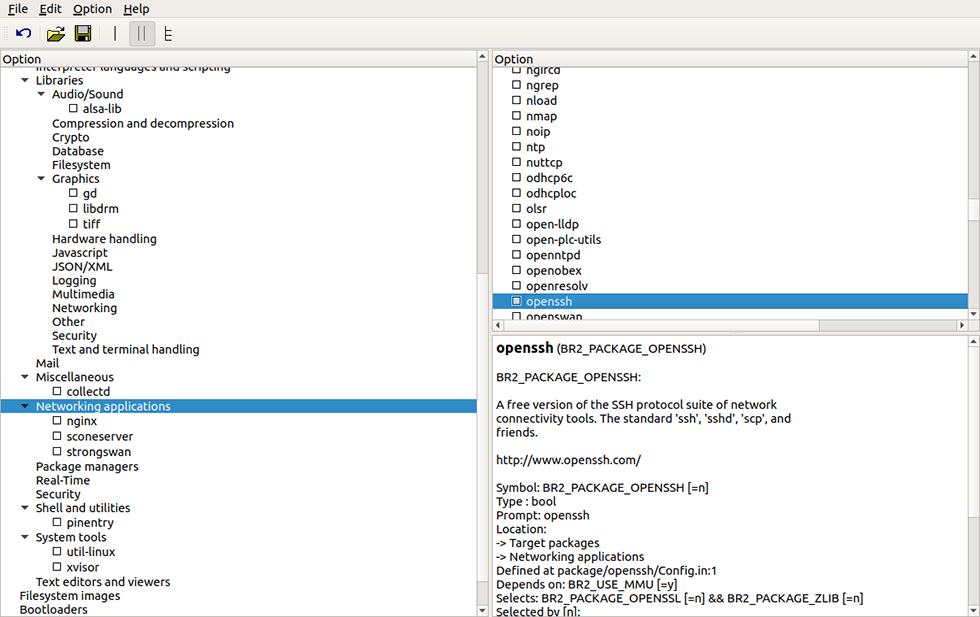The image size is (980, 617).
Task: Click the http://www.openssh.com/ text
Action: point(569,460)
